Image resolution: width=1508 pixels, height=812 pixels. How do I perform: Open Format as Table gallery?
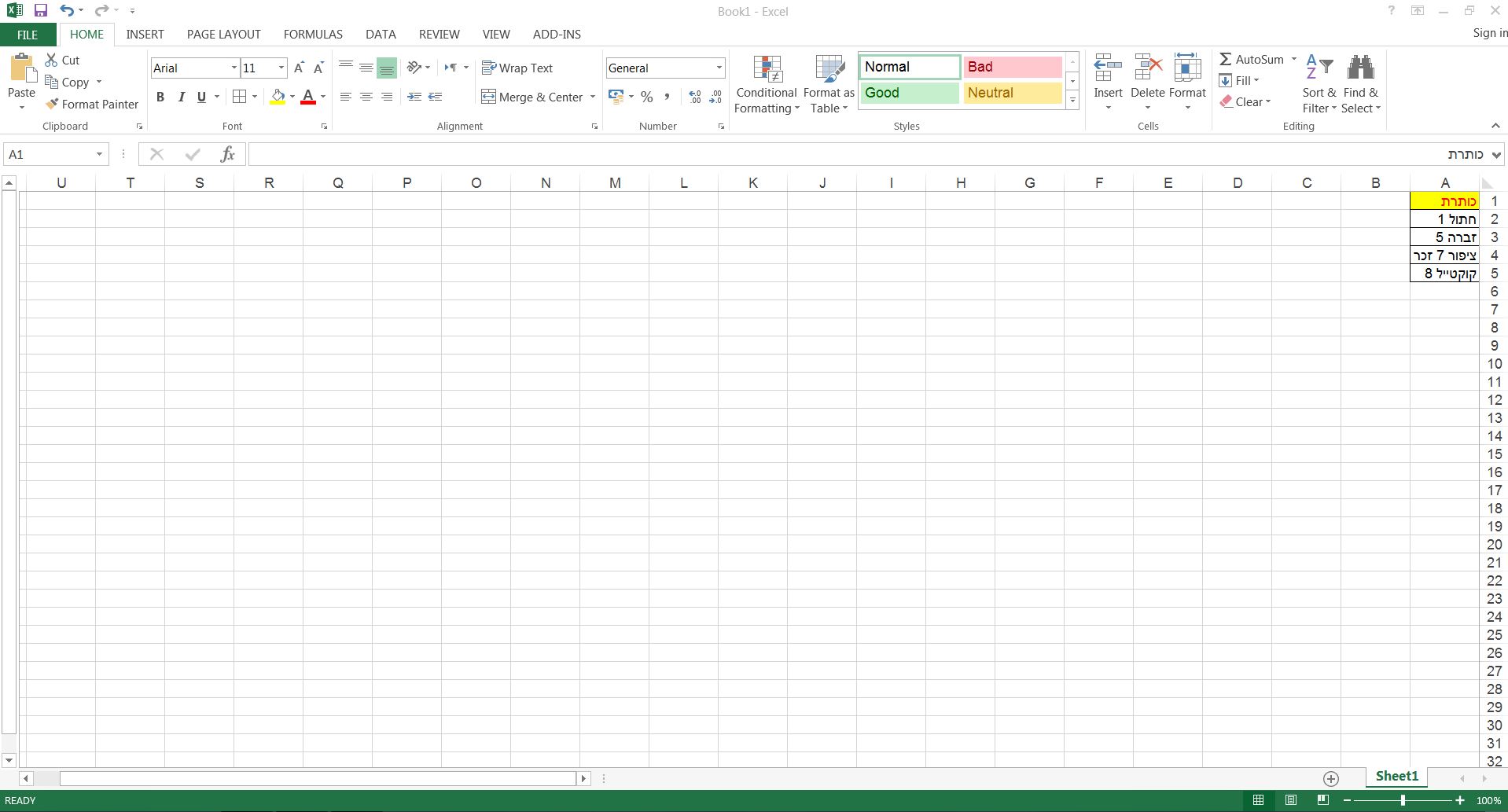[x=829, y=85]
